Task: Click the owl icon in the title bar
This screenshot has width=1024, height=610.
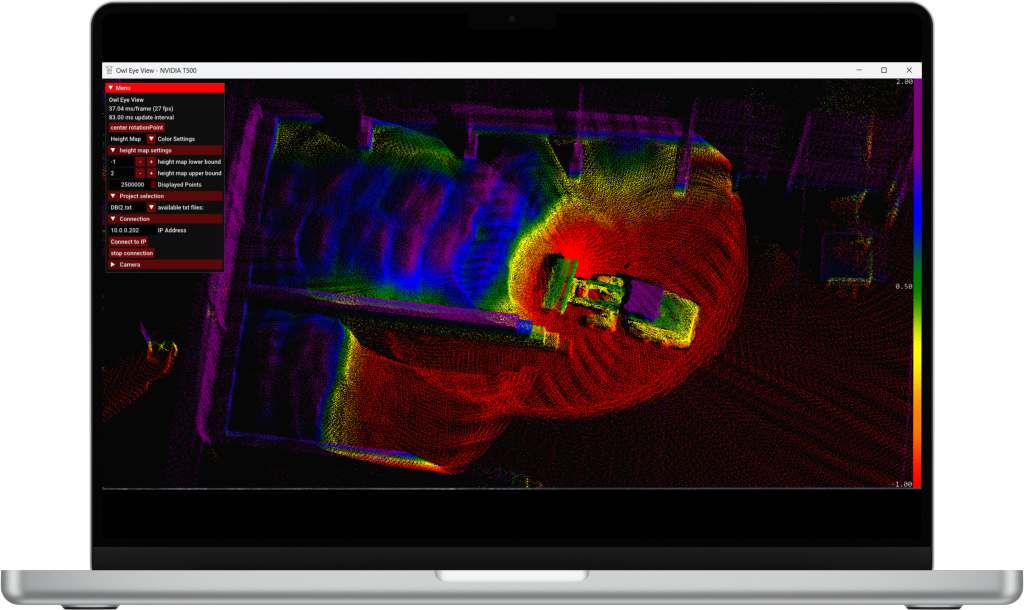Action: (111, 70)
